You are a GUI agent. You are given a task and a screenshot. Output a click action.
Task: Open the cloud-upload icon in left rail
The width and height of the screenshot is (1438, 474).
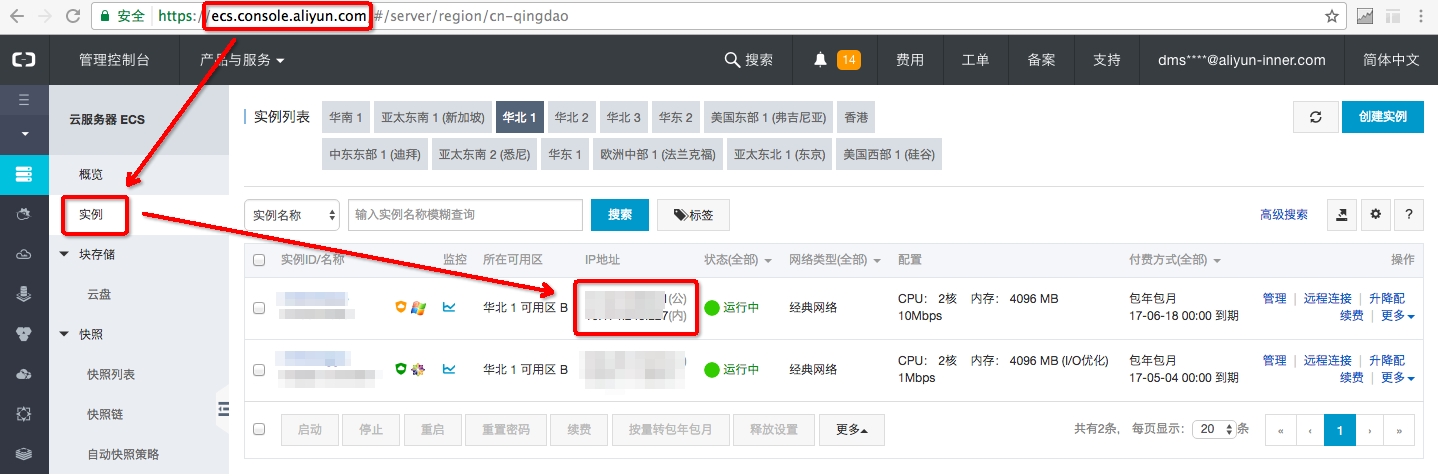(x=24, y=374)
